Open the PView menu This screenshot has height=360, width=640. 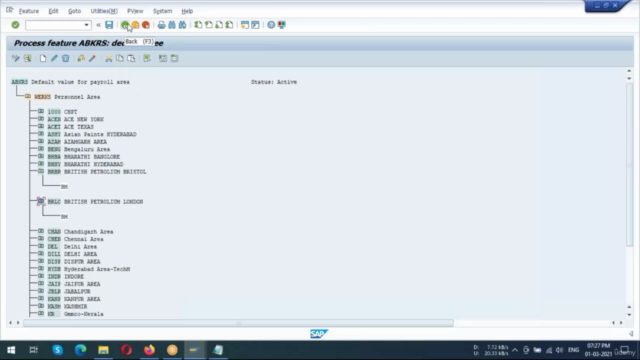(x=135, y=11)
